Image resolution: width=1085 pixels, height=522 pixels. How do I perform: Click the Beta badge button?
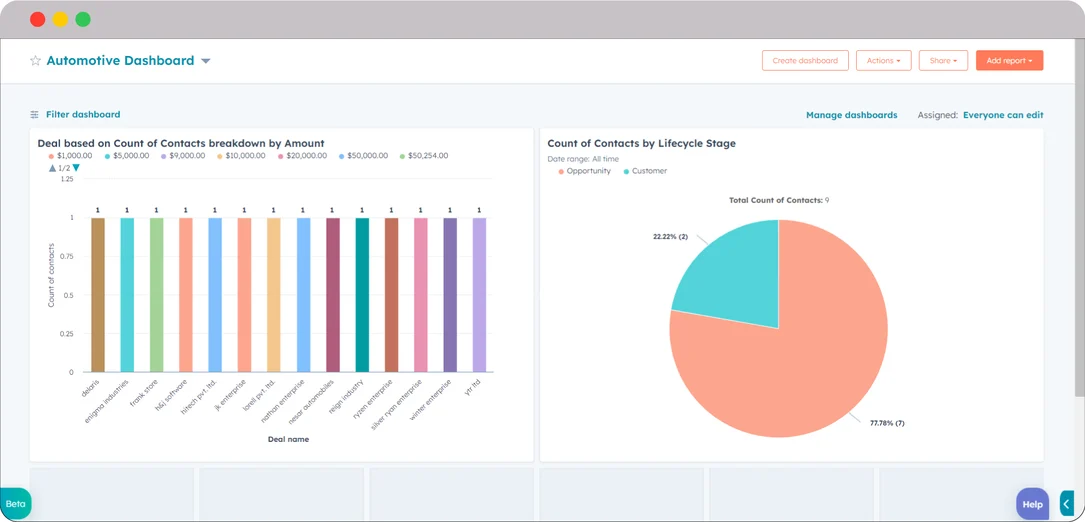tap(15, 504)
